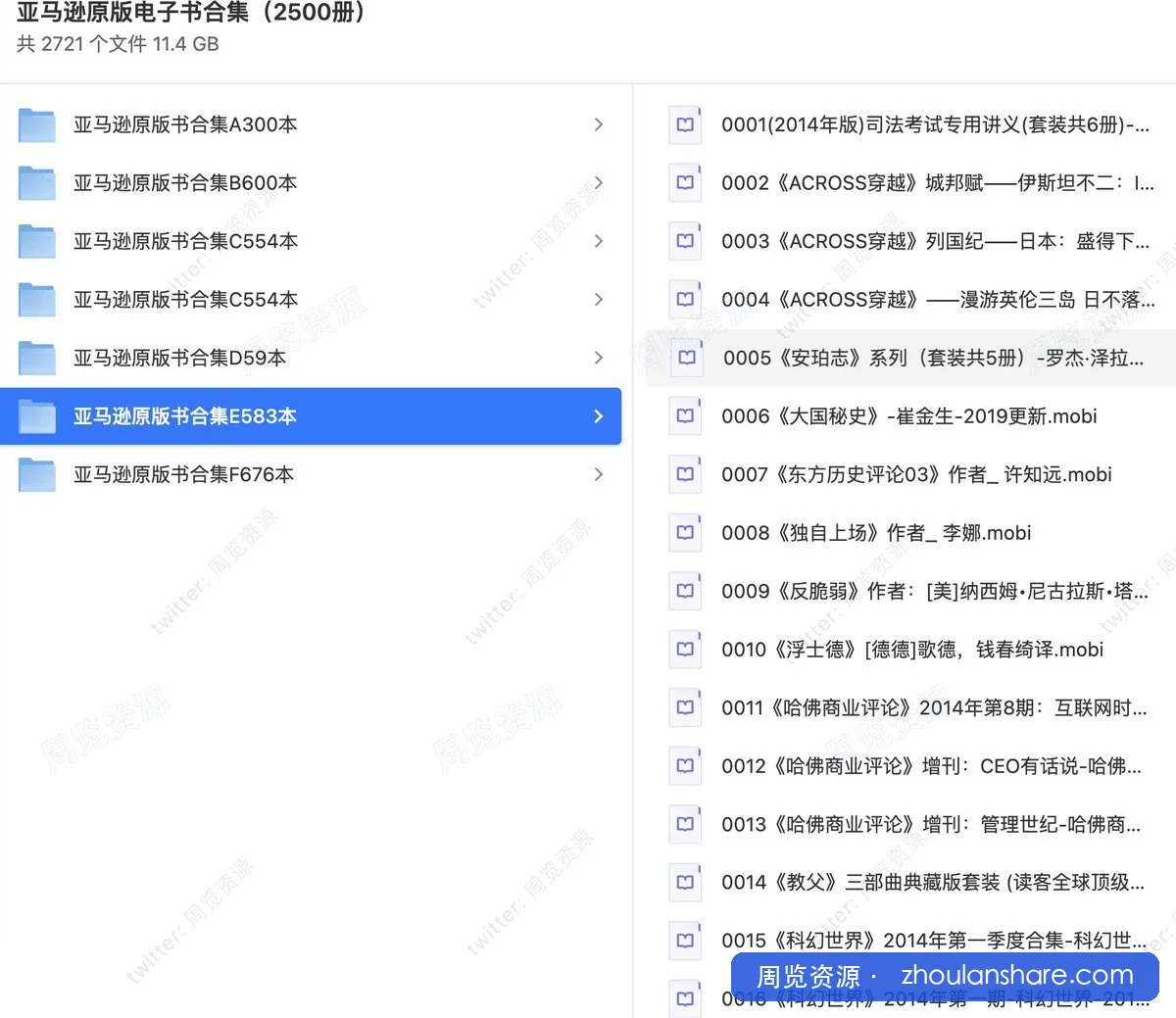Expand the B600本 folder with its arrow
Screen dimensions: 1176x1018
[599, 183]
